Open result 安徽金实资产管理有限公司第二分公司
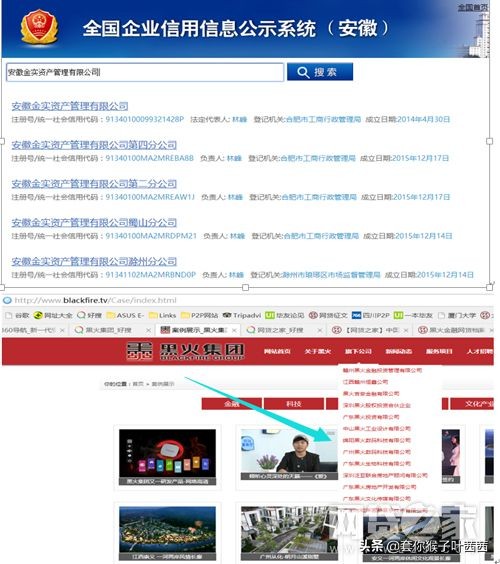500x564 pixels. pos(94,184)
